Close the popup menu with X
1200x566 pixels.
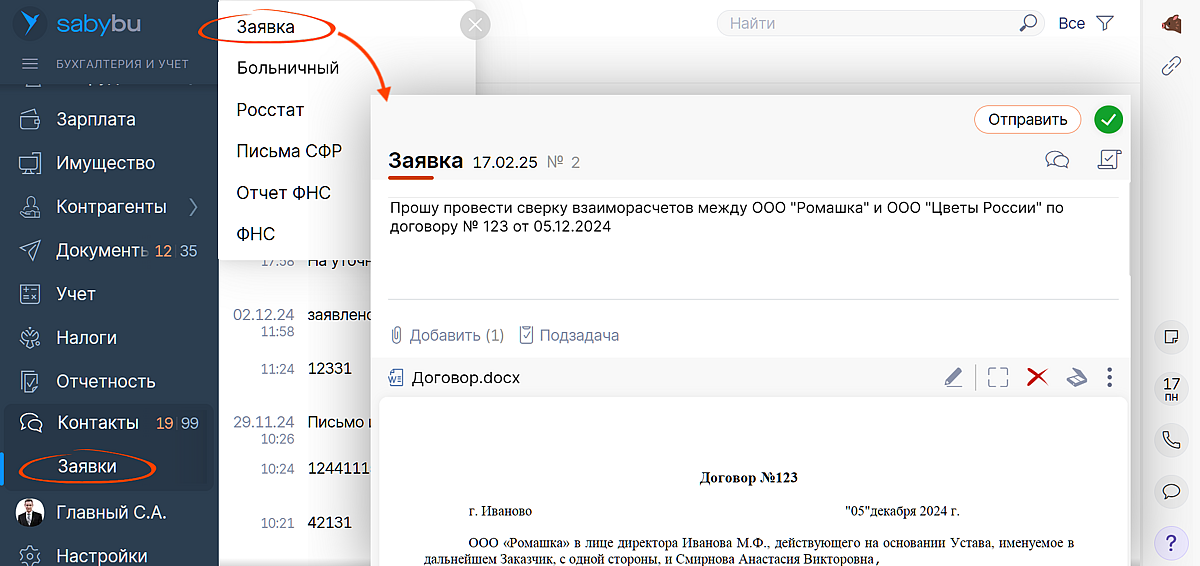coord(475,26)
